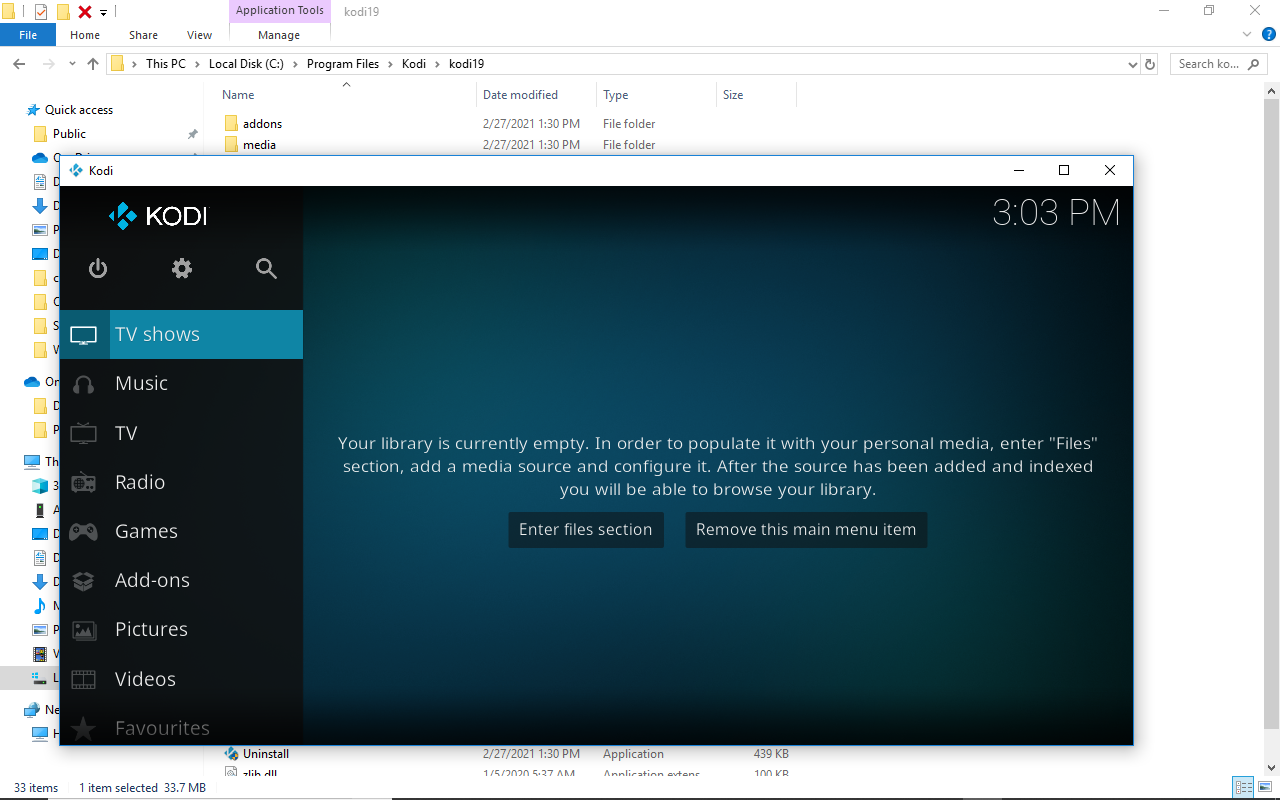Click Remove this main menu item
Screen dimensions: 1280x800
pos(806,530)
